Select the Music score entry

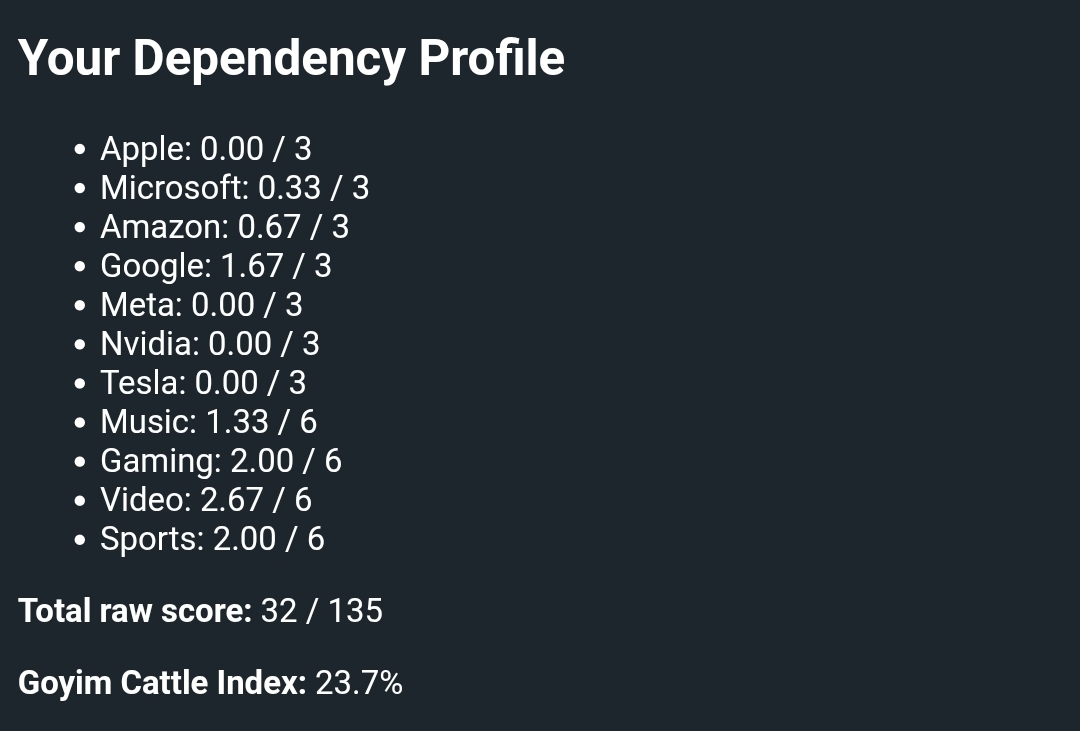208,422
